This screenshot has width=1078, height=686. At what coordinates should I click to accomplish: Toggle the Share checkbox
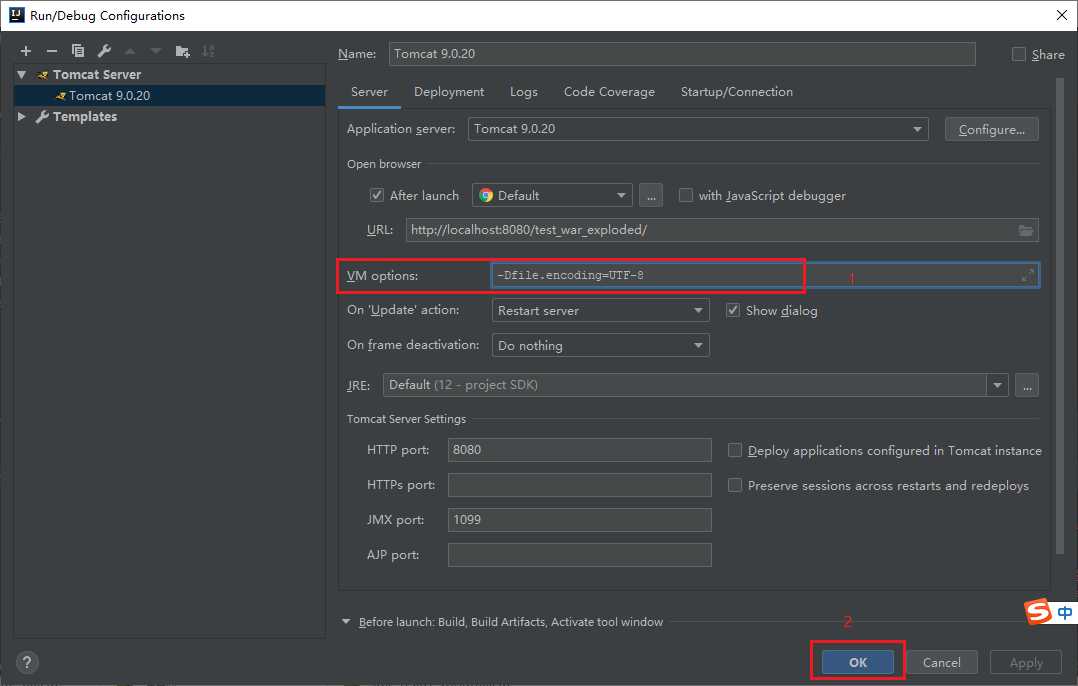pyautogui.click(x=1019, y=54)
